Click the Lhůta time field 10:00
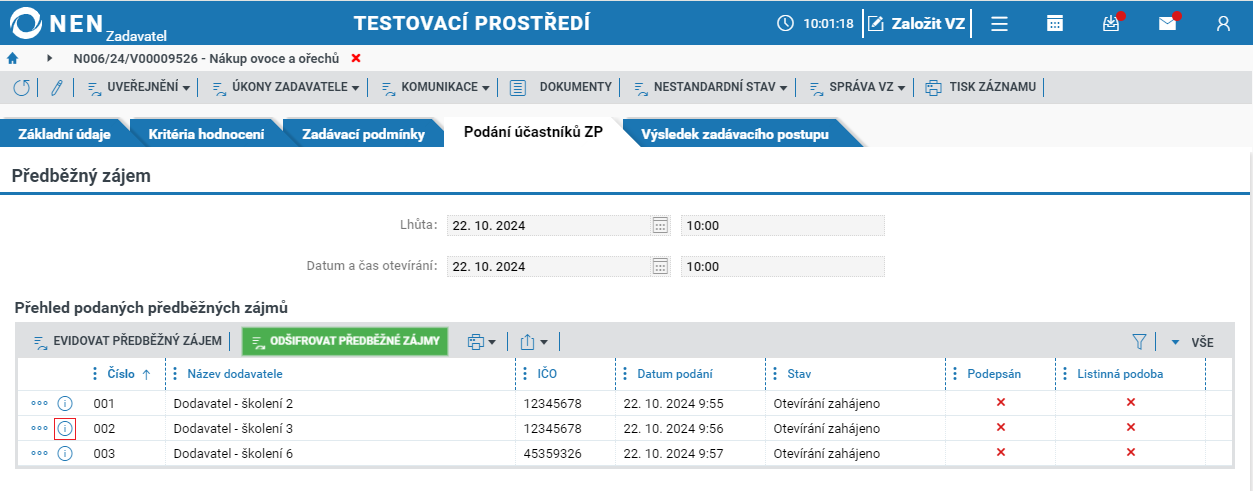The image size is (1253, 491). pos(782,225)
